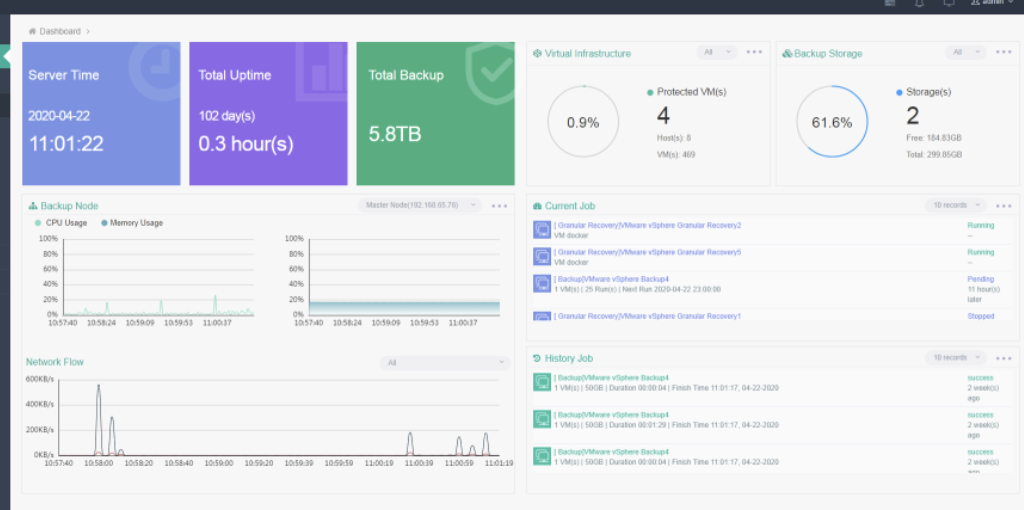This screenshot has height=510, width=1024.
Task: Open Network Flow 'All' dropdown
Action: click(x=444, y=363)
